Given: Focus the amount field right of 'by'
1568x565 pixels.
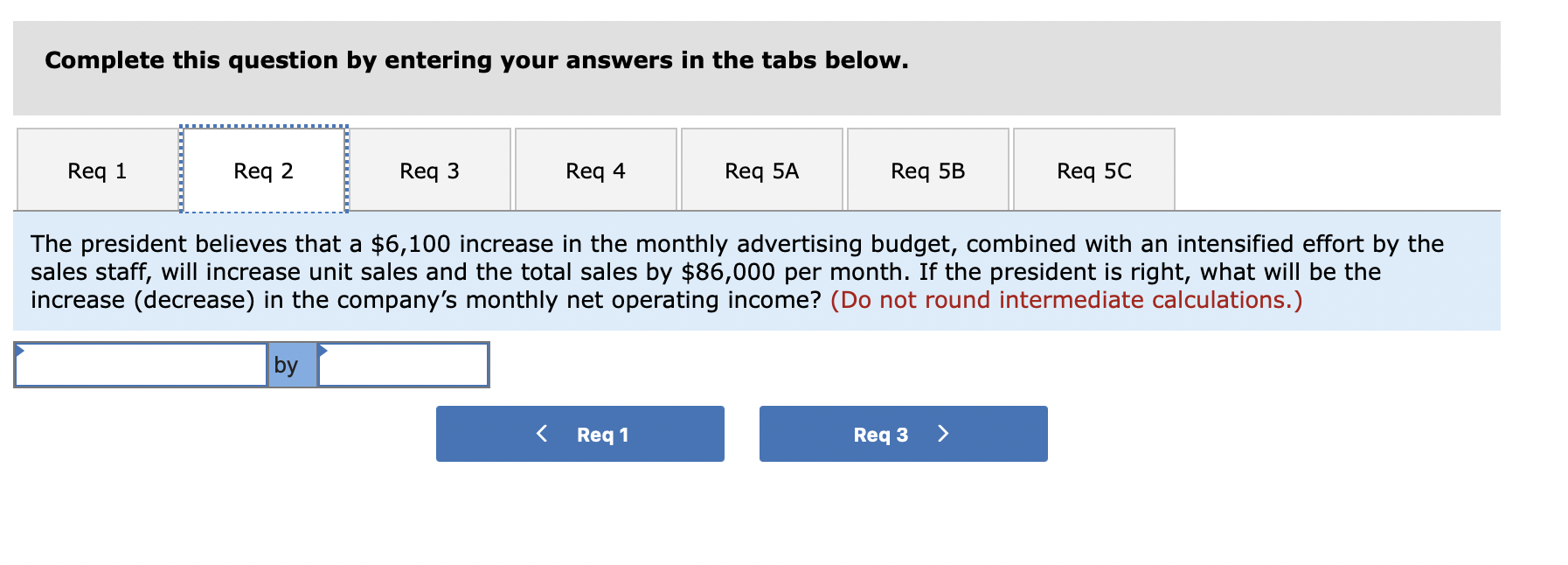Looking at the screenshot, I should (403, 366).
